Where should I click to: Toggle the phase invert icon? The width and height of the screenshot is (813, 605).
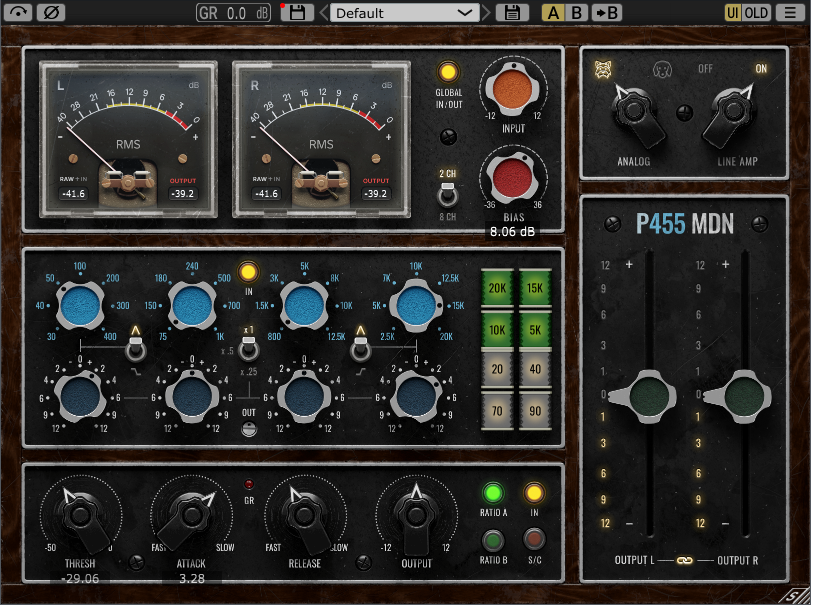(51, 12)
